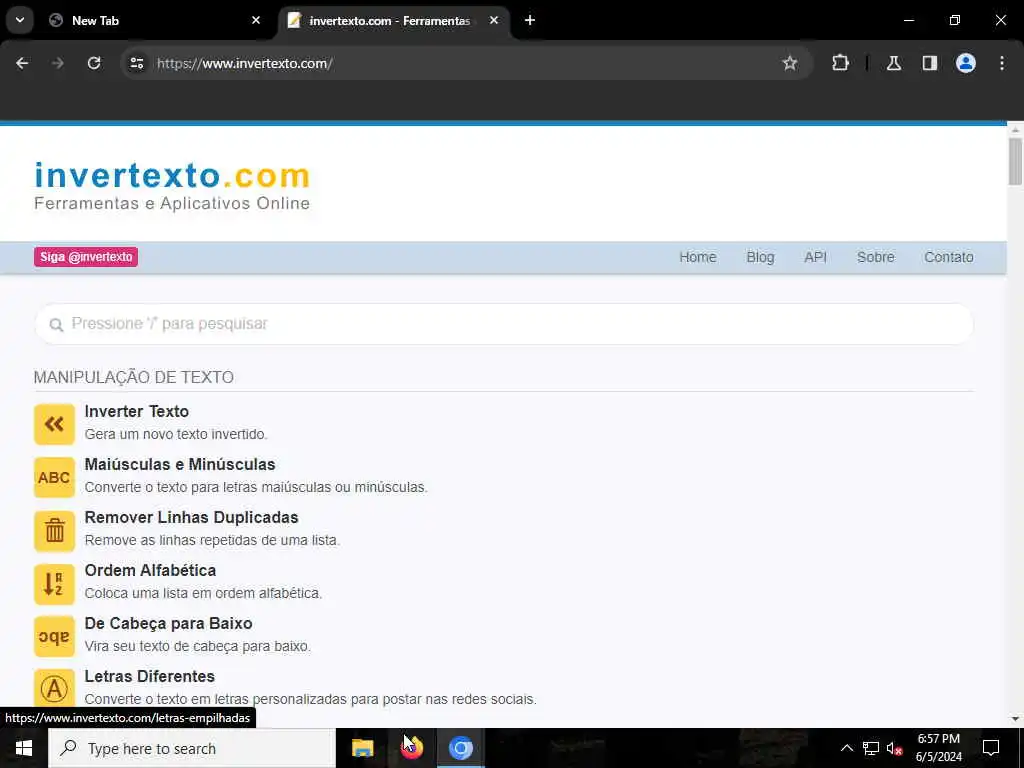This screenshot has width=1024, height=768.
Task: Click the scrollbar down arrow
Action: pos(1015,719)
